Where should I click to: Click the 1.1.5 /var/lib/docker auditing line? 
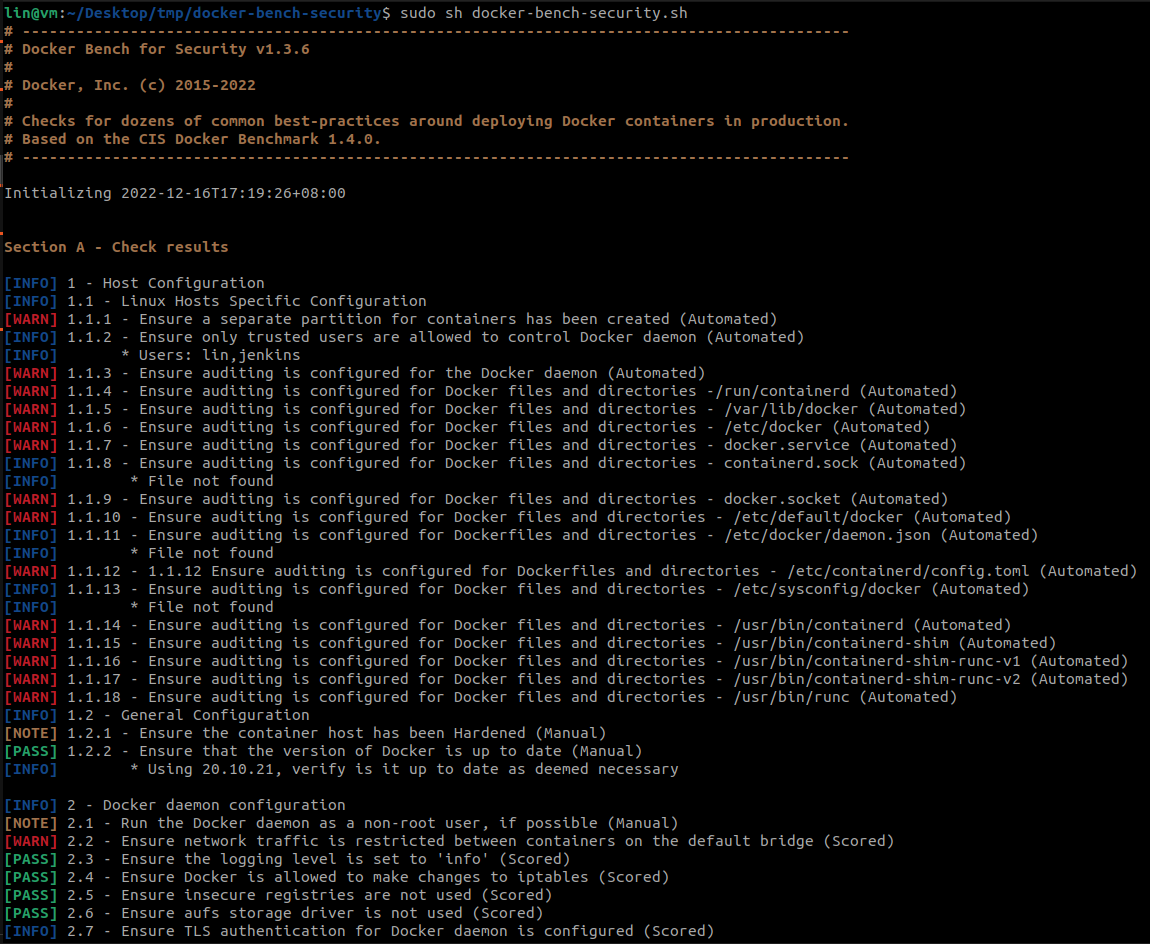(486, 409)
